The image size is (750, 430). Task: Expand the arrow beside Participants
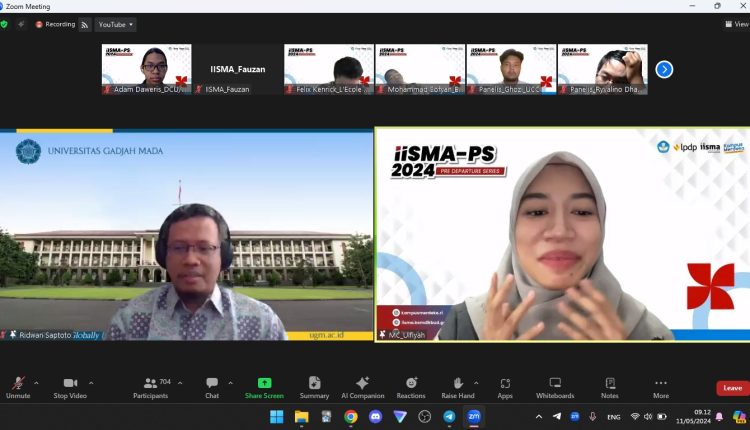click(180, 383)
